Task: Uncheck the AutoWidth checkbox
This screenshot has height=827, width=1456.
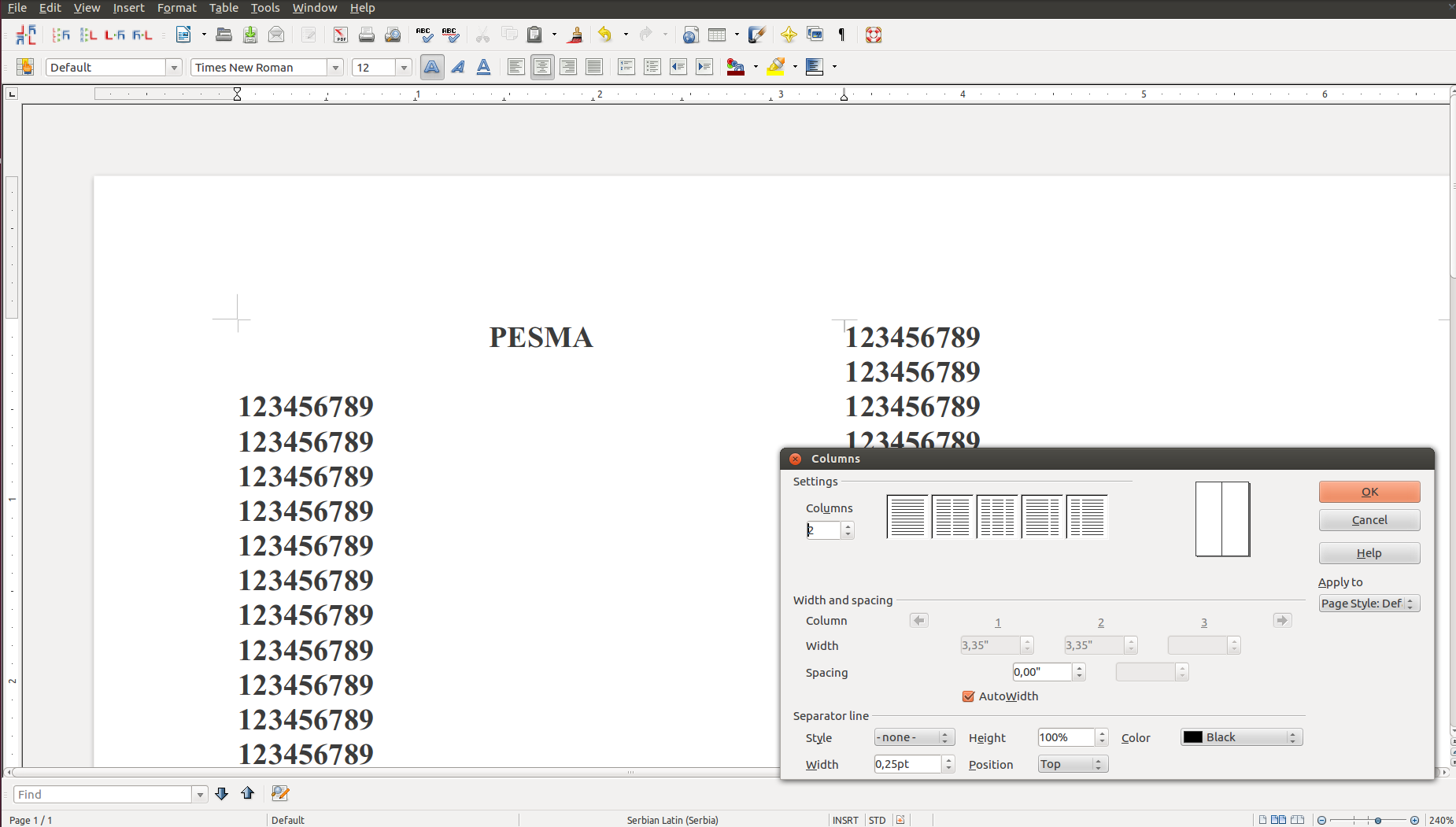Action: 968,696
